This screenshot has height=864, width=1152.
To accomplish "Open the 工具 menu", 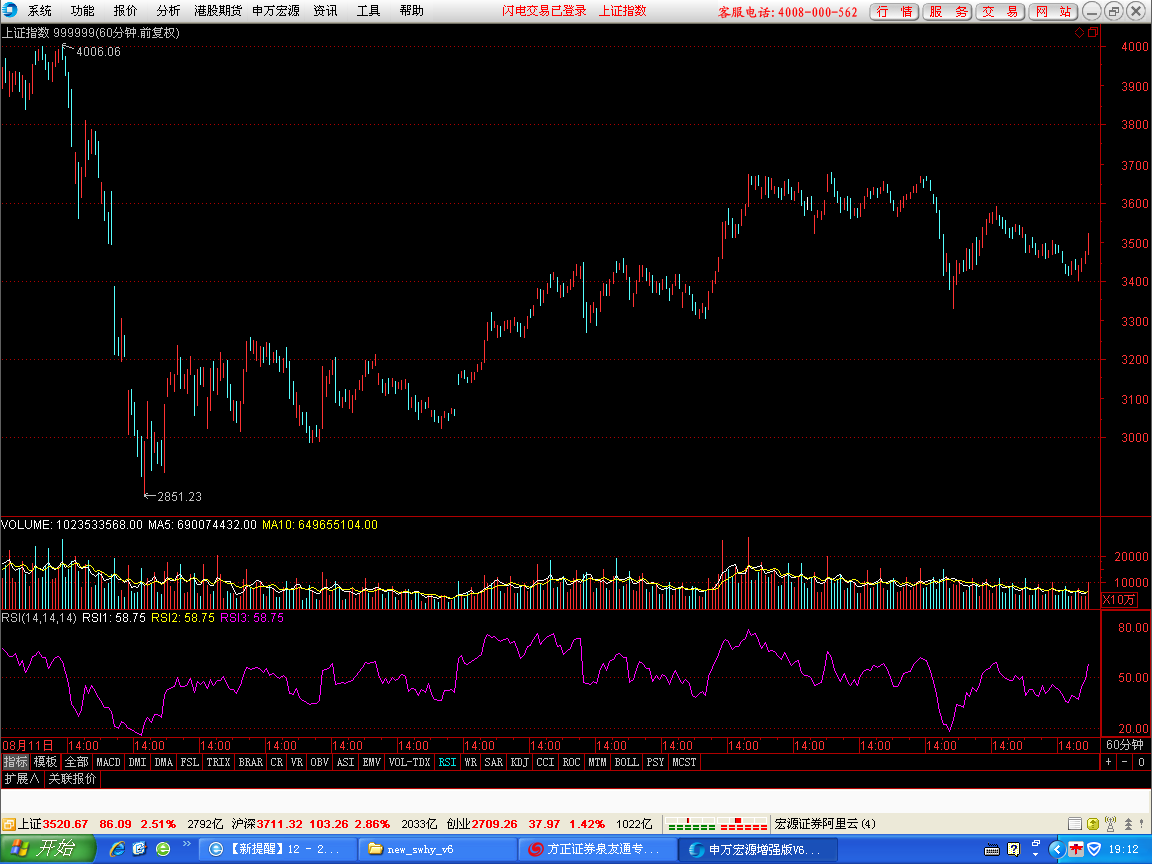I will point(368,11).
